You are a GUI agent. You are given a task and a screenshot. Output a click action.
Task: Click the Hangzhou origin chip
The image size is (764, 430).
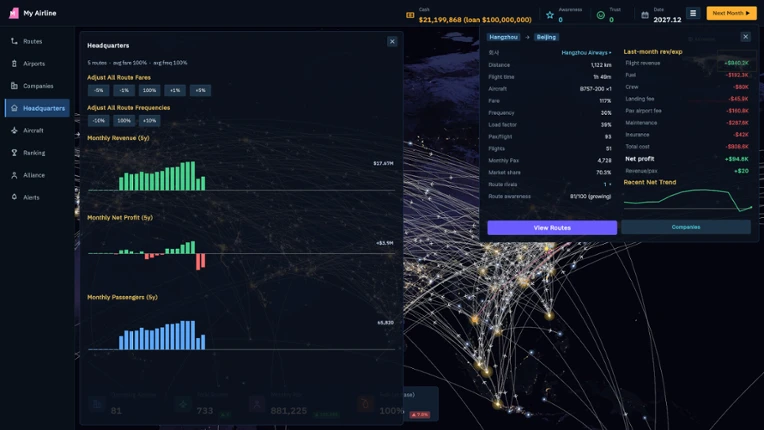pos(503,37)
